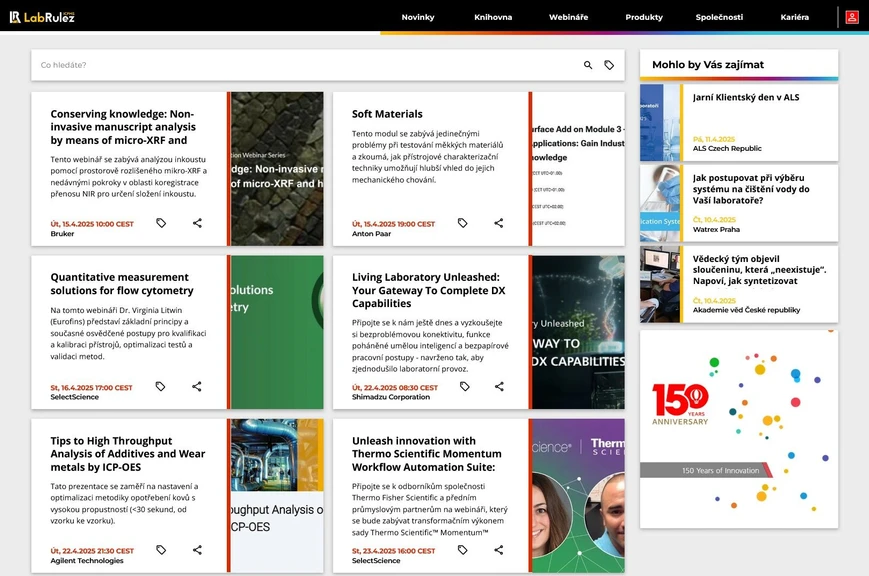Viewport: 869px width, 576px height.
Task: Tag icon on Tips to High Throughput card
Action: coord(161,550)
